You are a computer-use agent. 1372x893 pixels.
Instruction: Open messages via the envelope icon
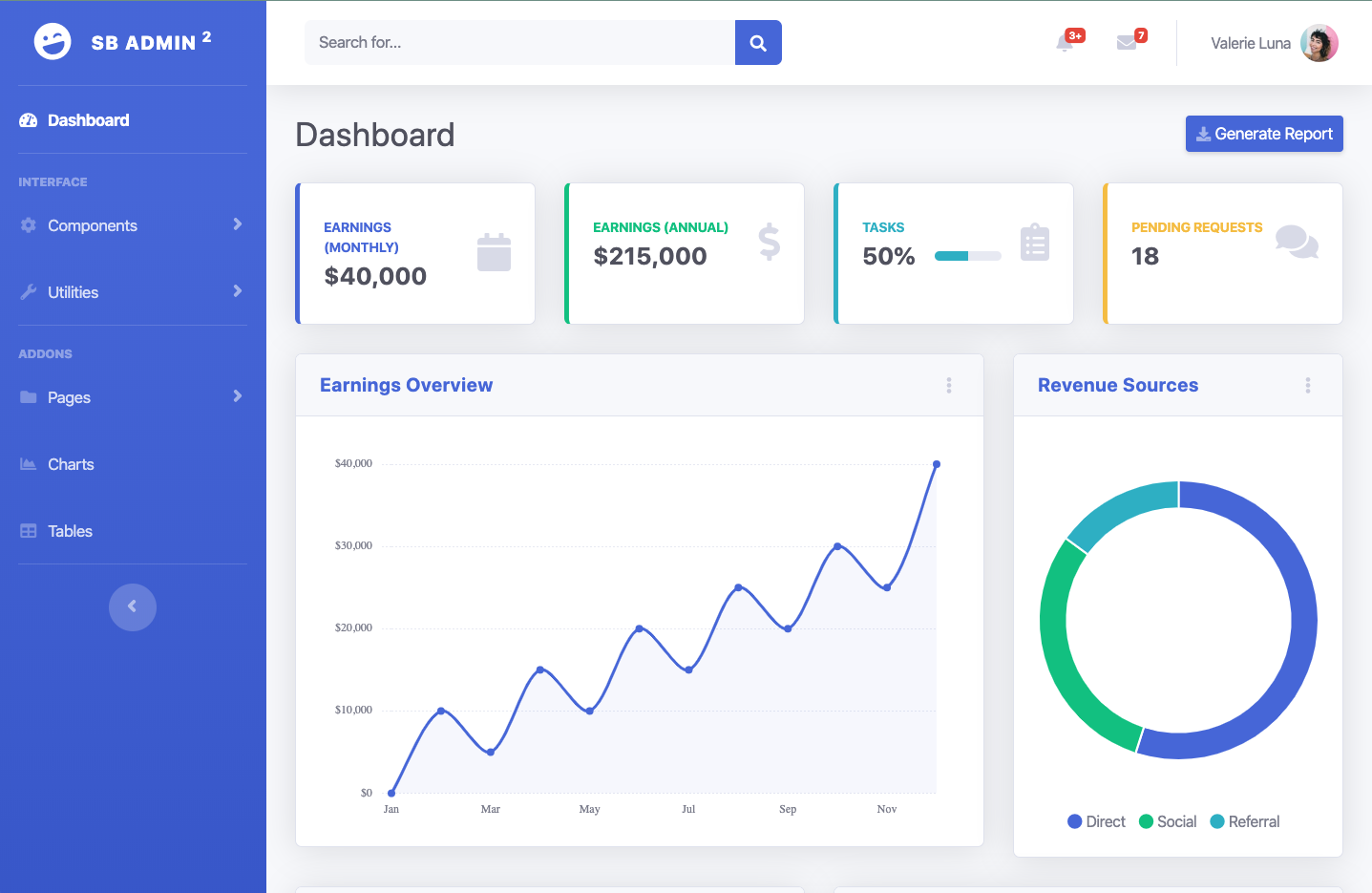1127,43
